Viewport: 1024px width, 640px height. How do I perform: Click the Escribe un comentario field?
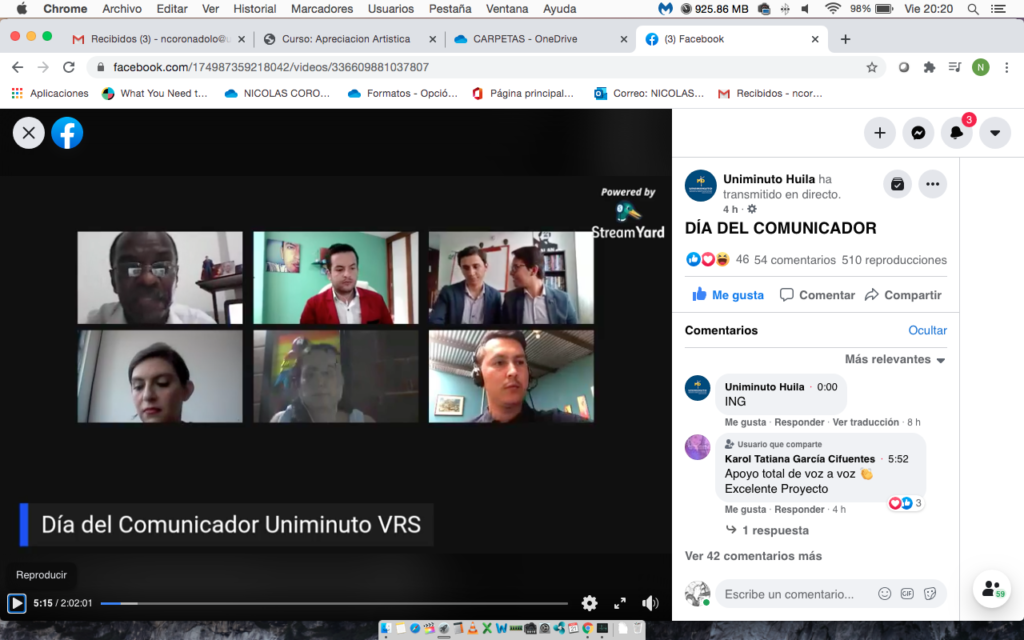tap(789, 594)
